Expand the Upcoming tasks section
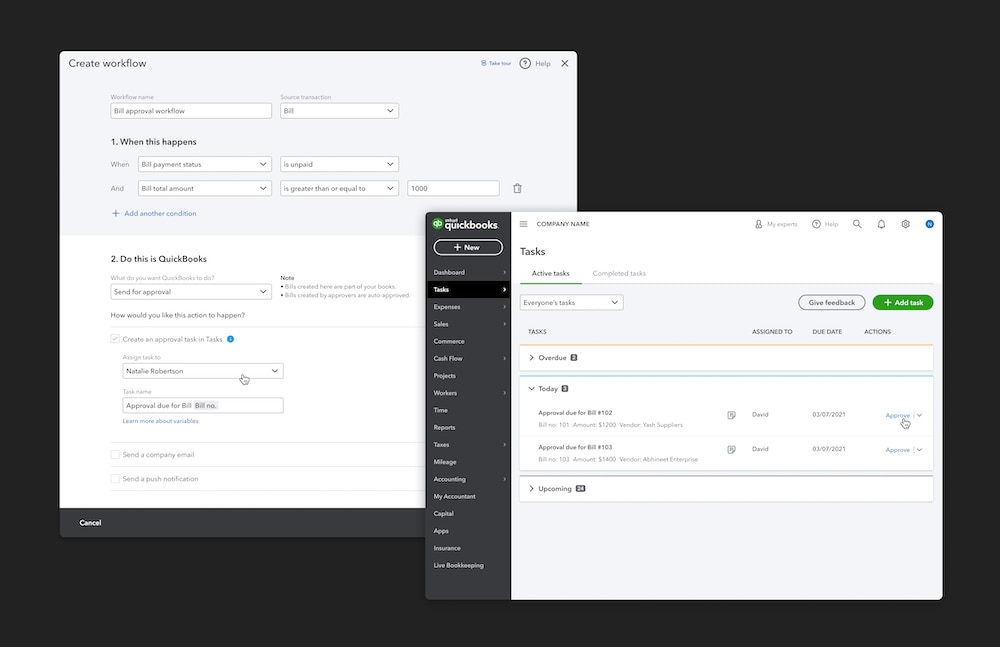Screen dimensions: 1000x647 pyautogui.click(x=531, y=489)
